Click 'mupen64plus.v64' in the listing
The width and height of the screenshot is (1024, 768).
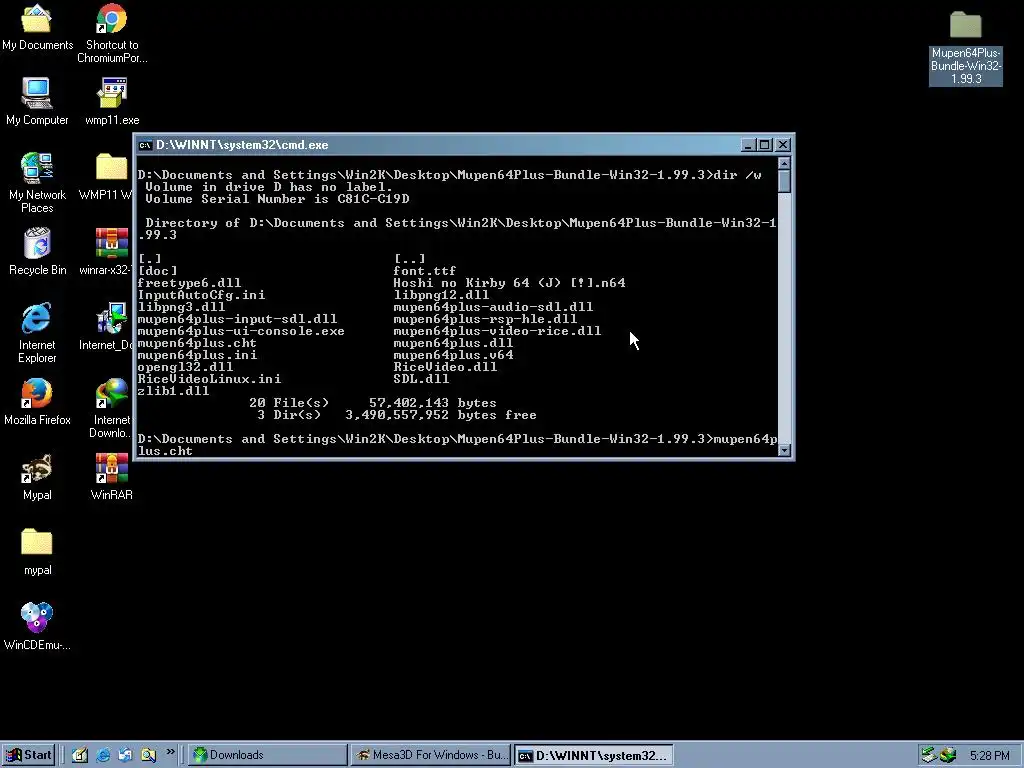(453, 355)
